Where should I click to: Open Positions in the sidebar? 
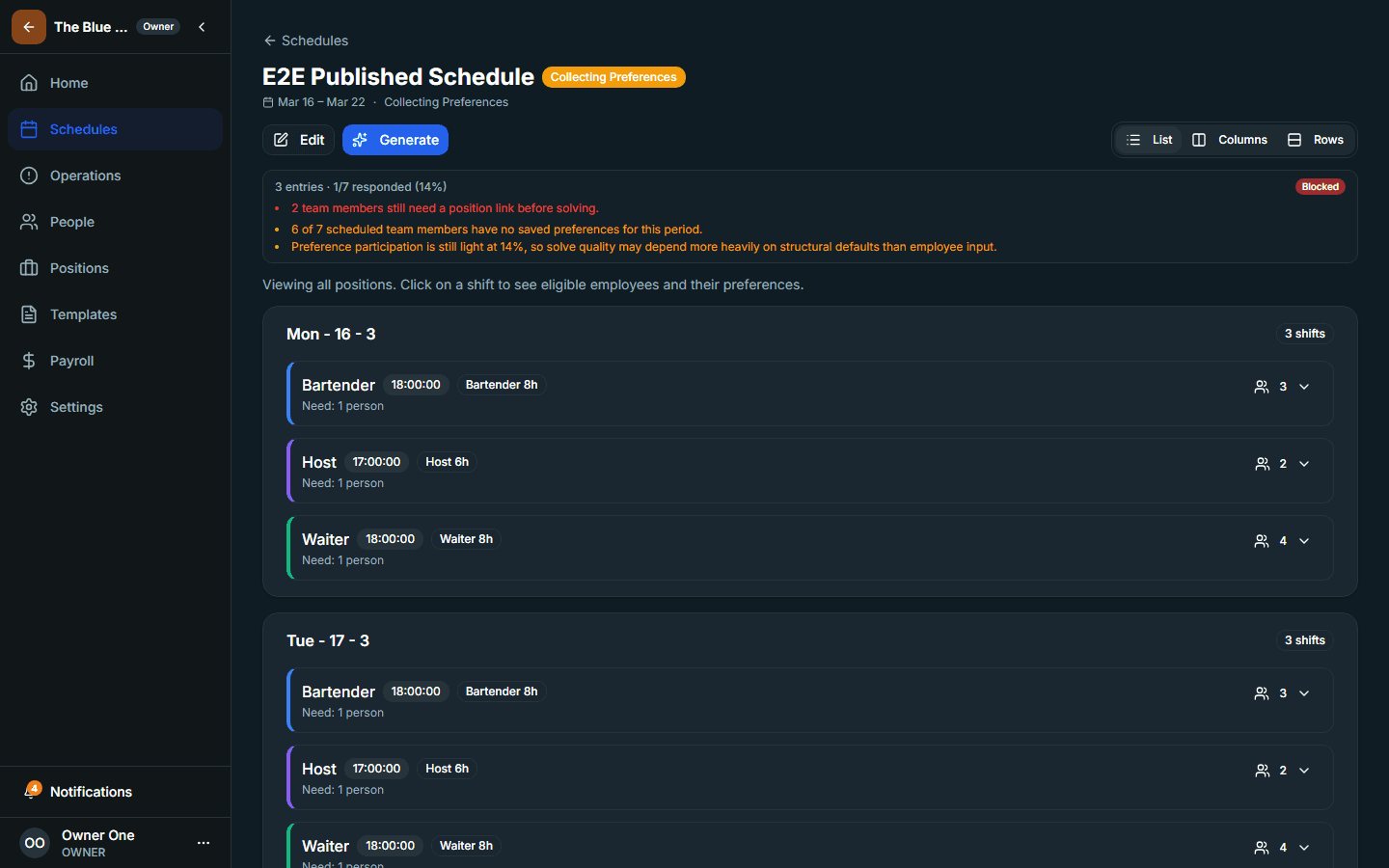tap(115, 268)
